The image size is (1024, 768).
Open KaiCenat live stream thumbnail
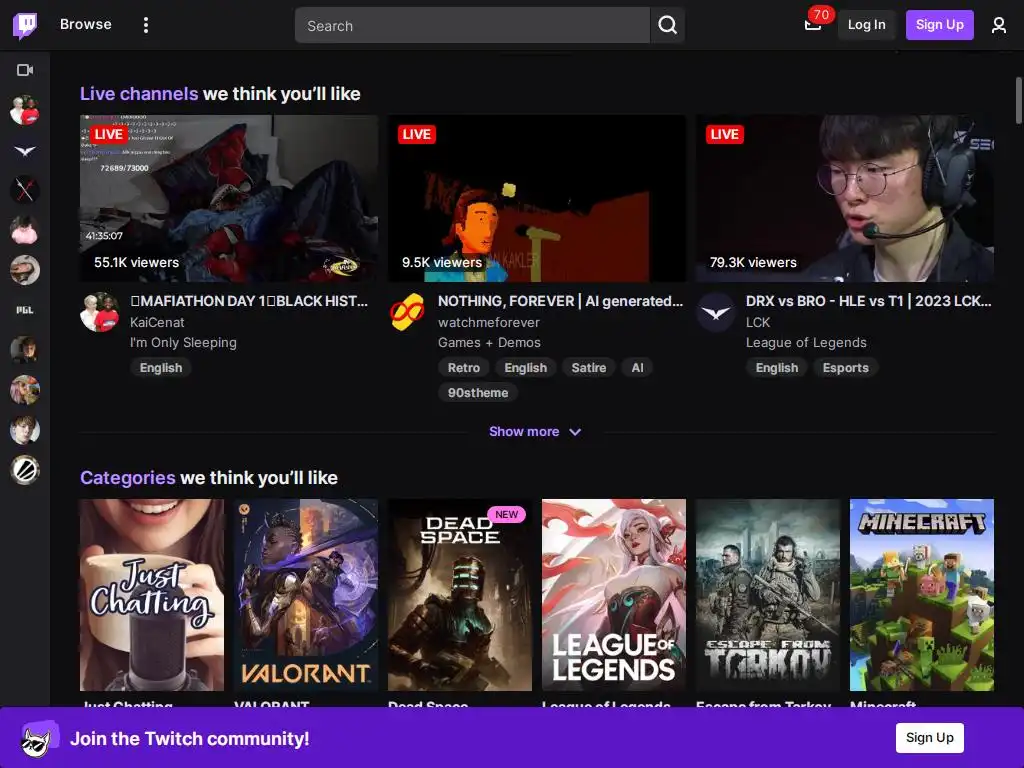click(229, 199)
